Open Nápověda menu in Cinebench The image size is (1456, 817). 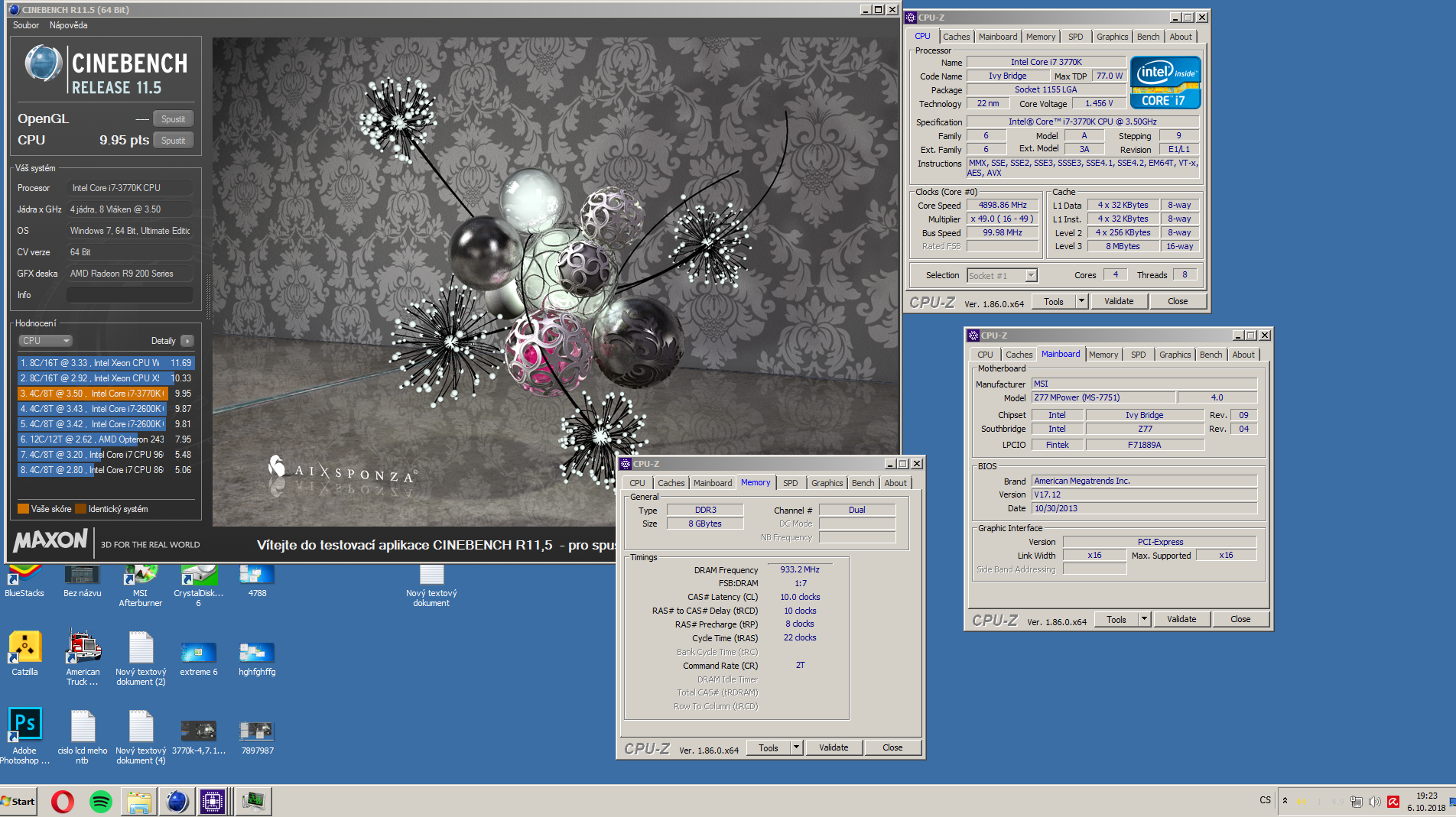(x=69, y=25)
